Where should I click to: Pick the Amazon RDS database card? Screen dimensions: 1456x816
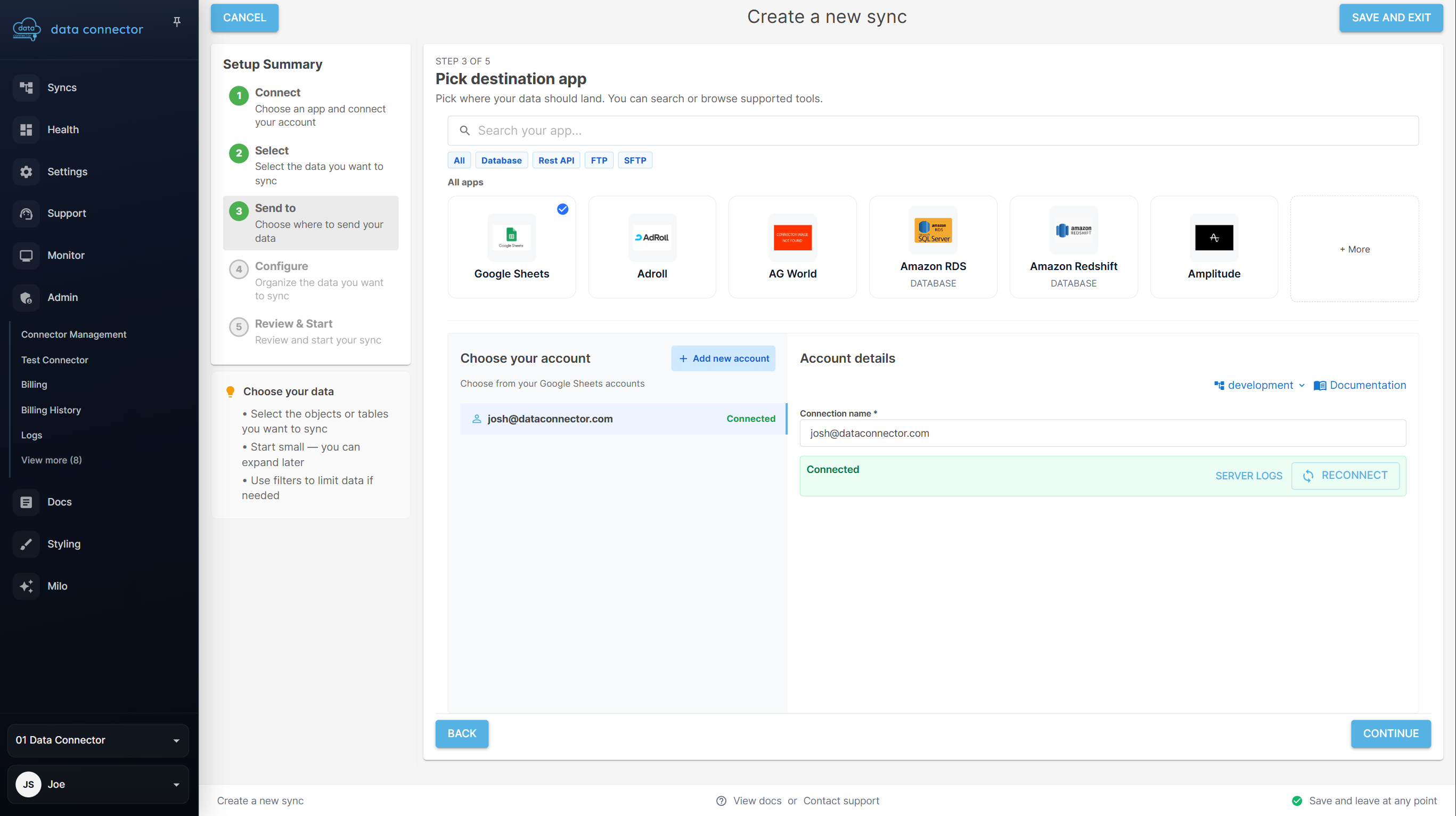[x=933, y=247]
